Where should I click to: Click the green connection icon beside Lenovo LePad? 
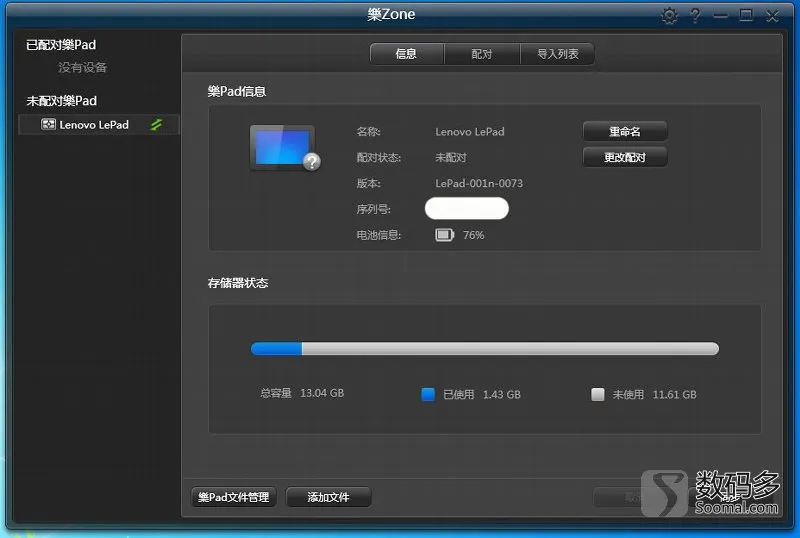(157, 125)
